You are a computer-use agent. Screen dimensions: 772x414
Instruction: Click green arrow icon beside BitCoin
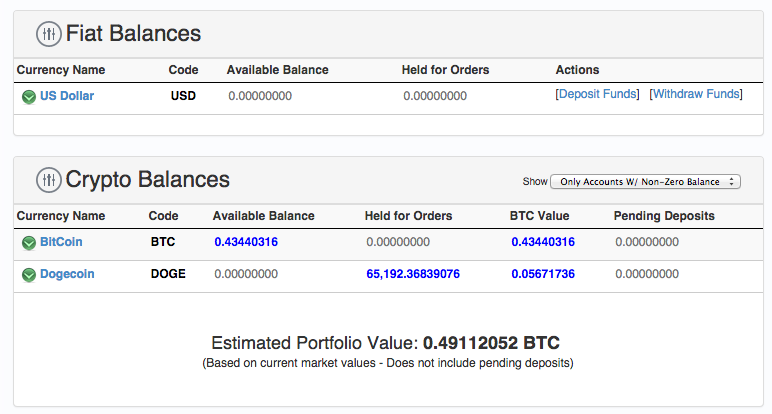(28, 243)
